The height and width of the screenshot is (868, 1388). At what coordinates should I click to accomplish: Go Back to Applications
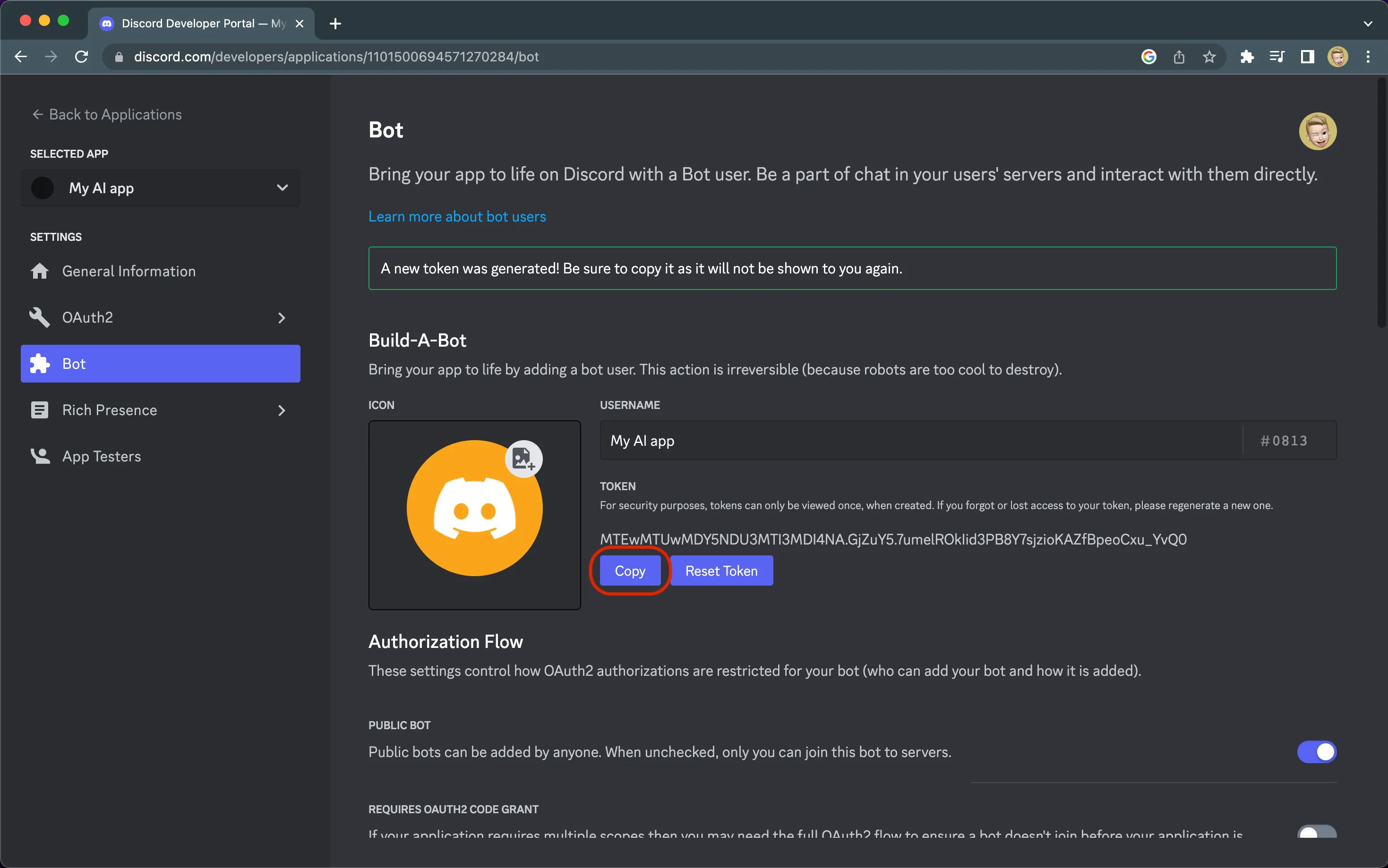pyautogui.click(x=107, y=114)
